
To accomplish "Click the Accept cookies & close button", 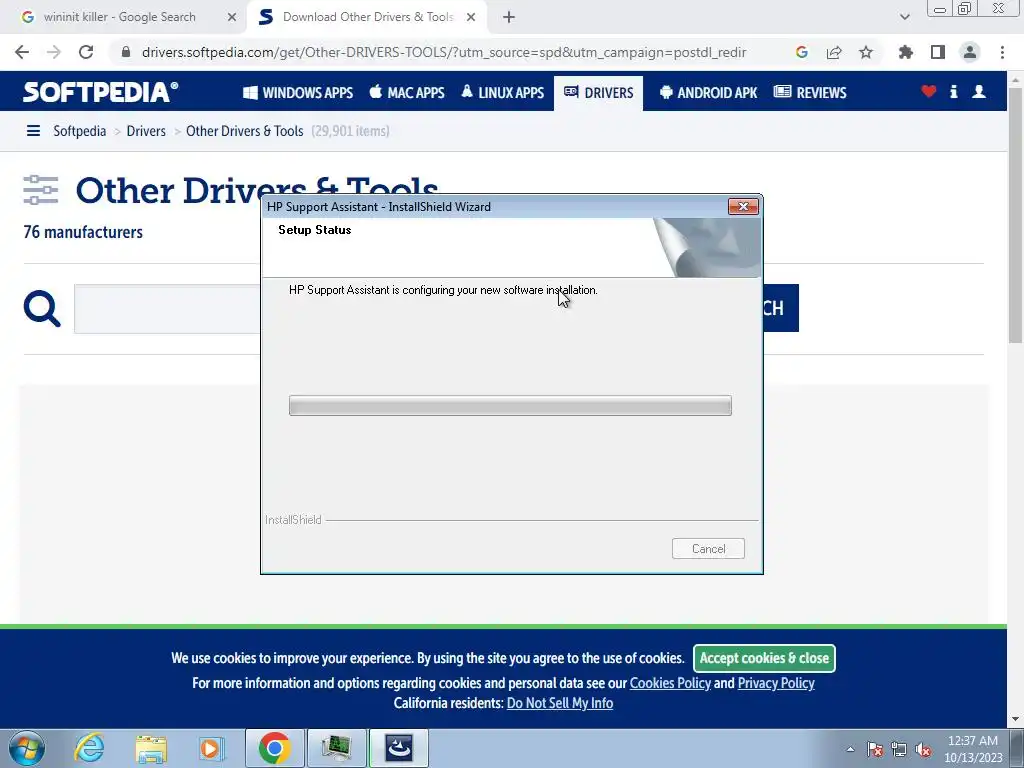I will pyautogui.click(x=764, y=658).
